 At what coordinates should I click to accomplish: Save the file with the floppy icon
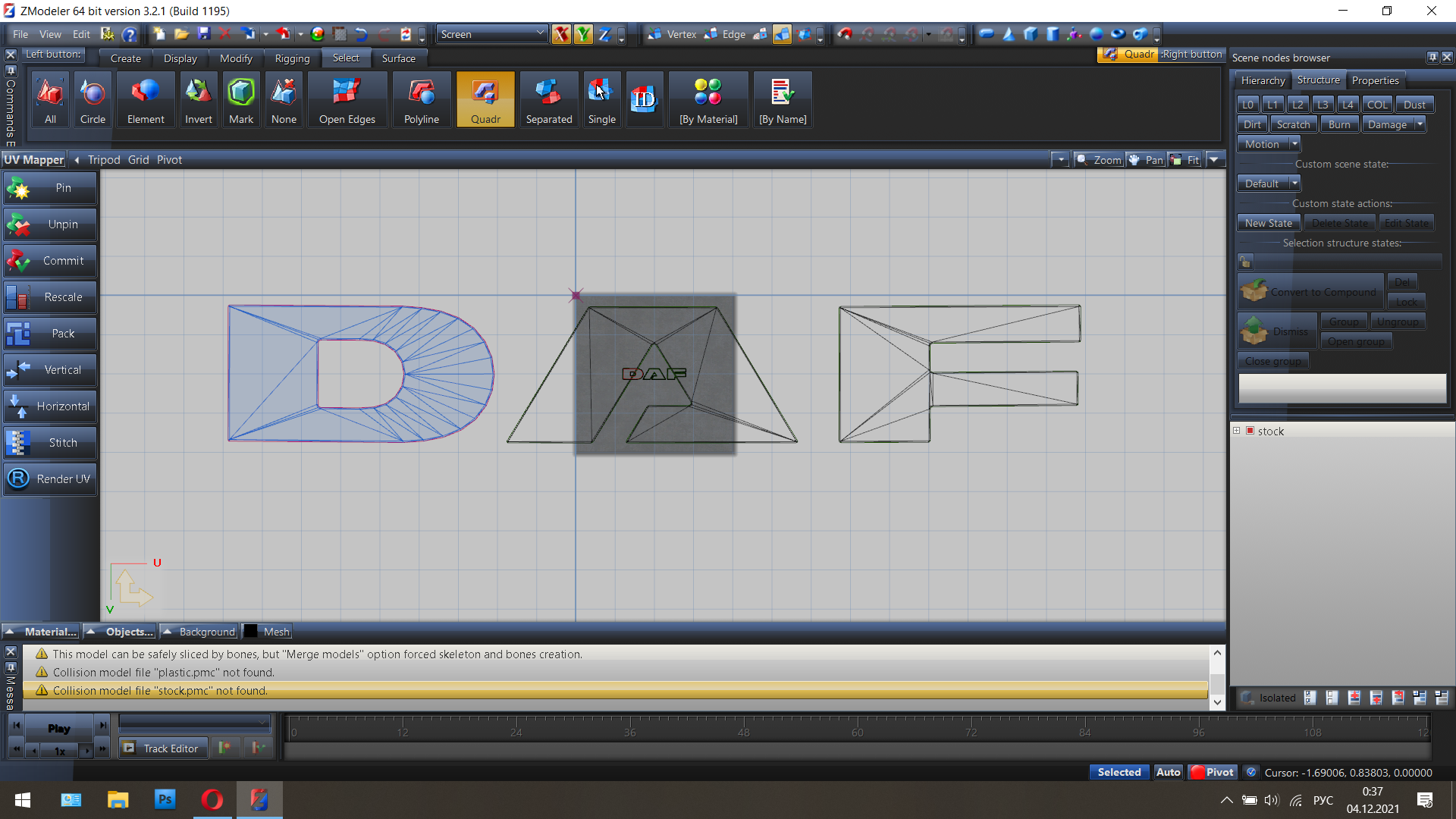[x=203, y=34]
